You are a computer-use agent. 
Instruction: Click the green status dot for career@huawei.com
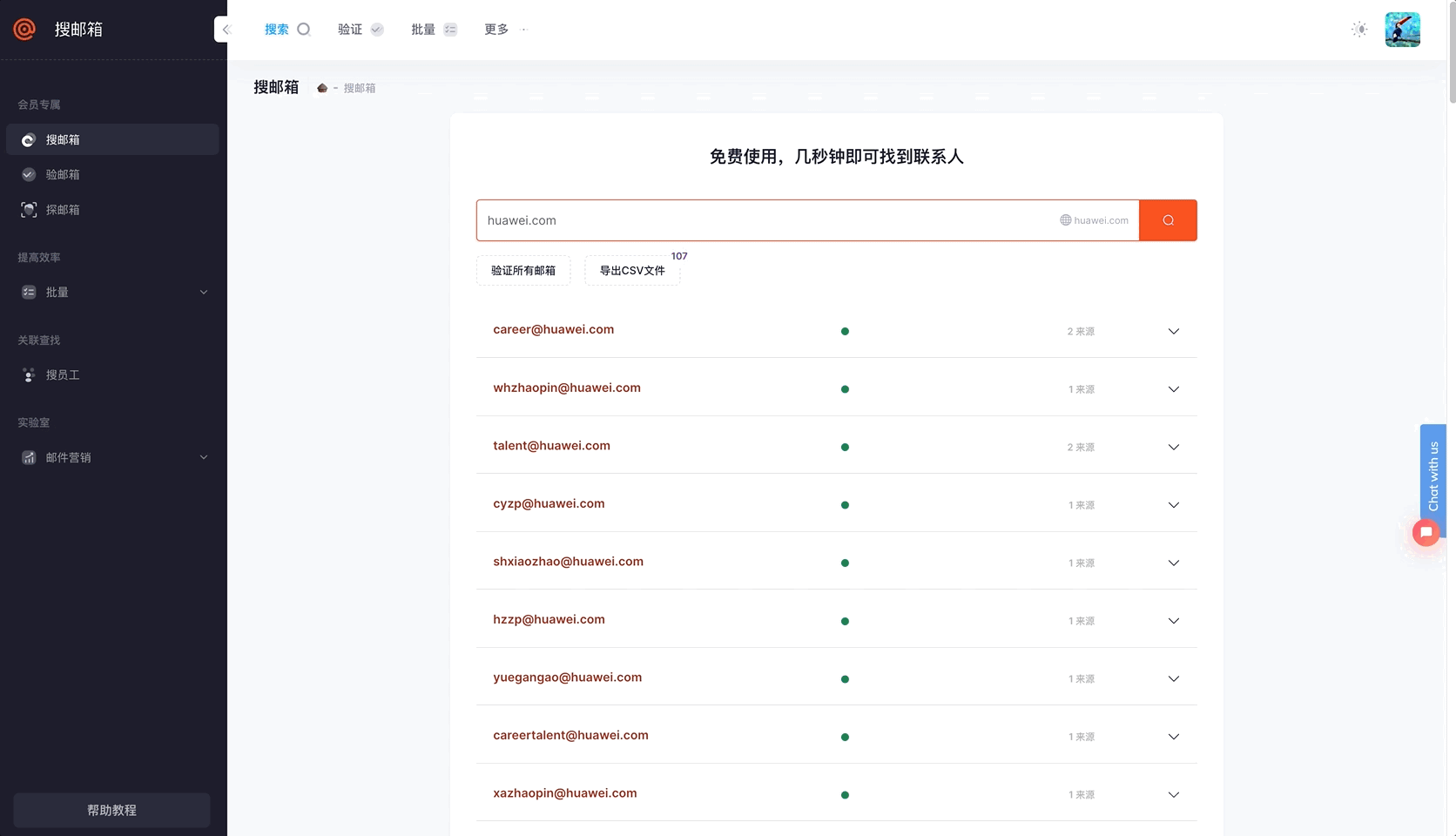pyautogui.click(x=845, y=331)
